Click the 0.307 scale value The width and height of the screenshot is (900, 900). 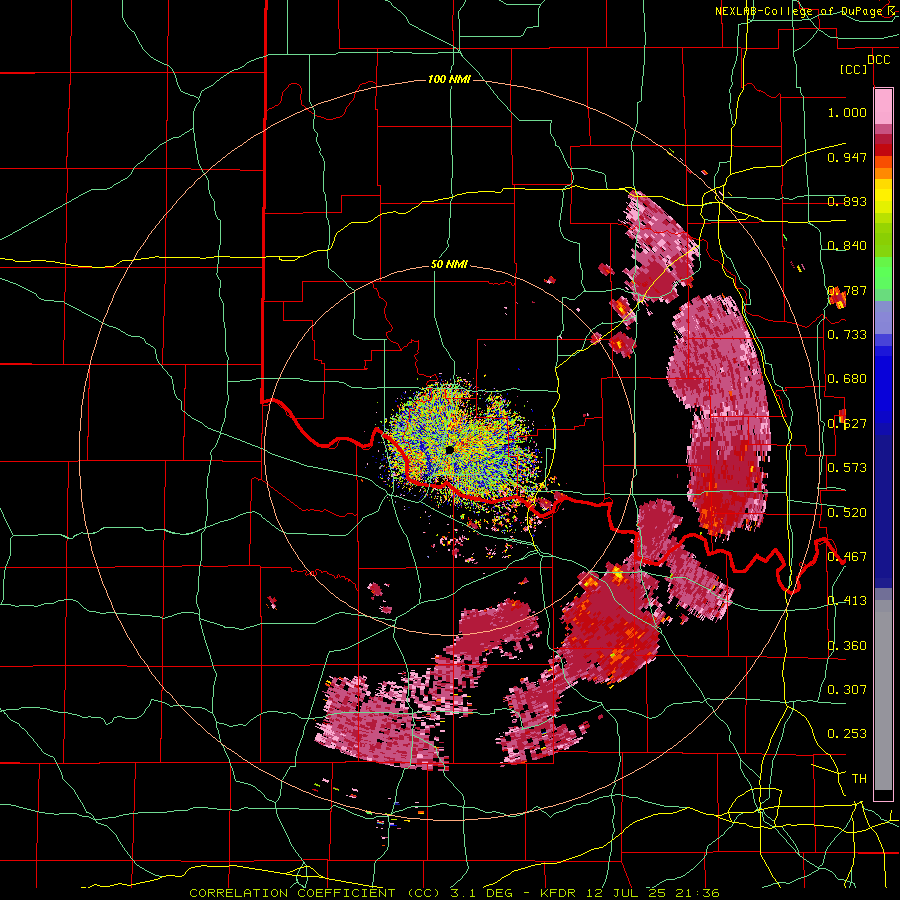click(847, 689)
